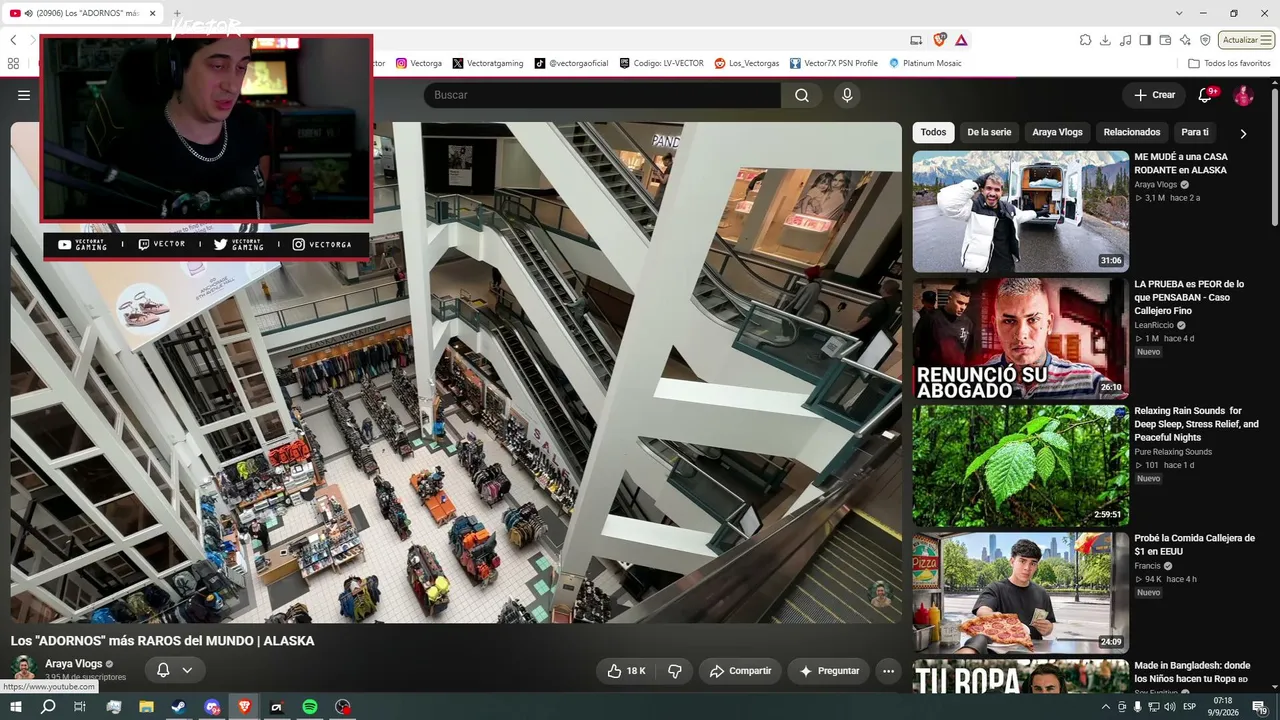Switch ESP keyboard language in tray

(1190, 707)
